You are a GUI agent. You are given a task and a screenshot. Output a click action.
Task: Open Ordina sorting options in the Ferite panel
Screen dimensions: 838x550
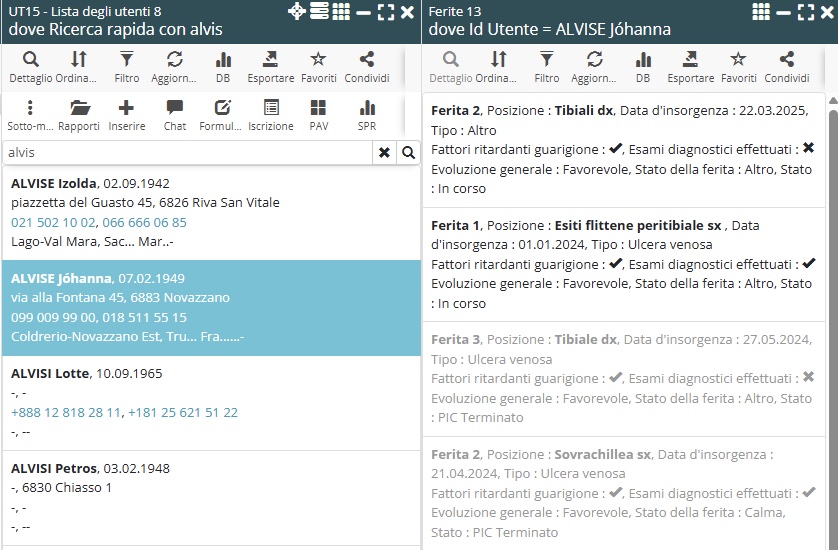tap(498, 67)
